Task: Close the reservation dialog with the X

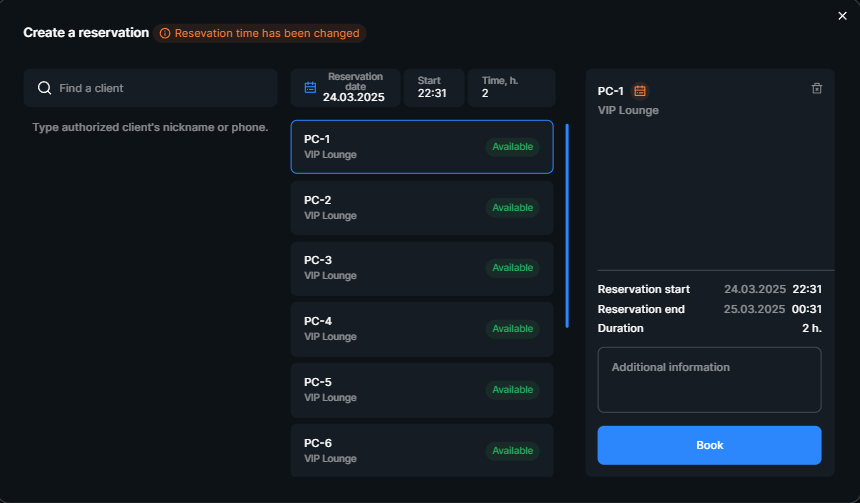Action: tap(842, 16)
